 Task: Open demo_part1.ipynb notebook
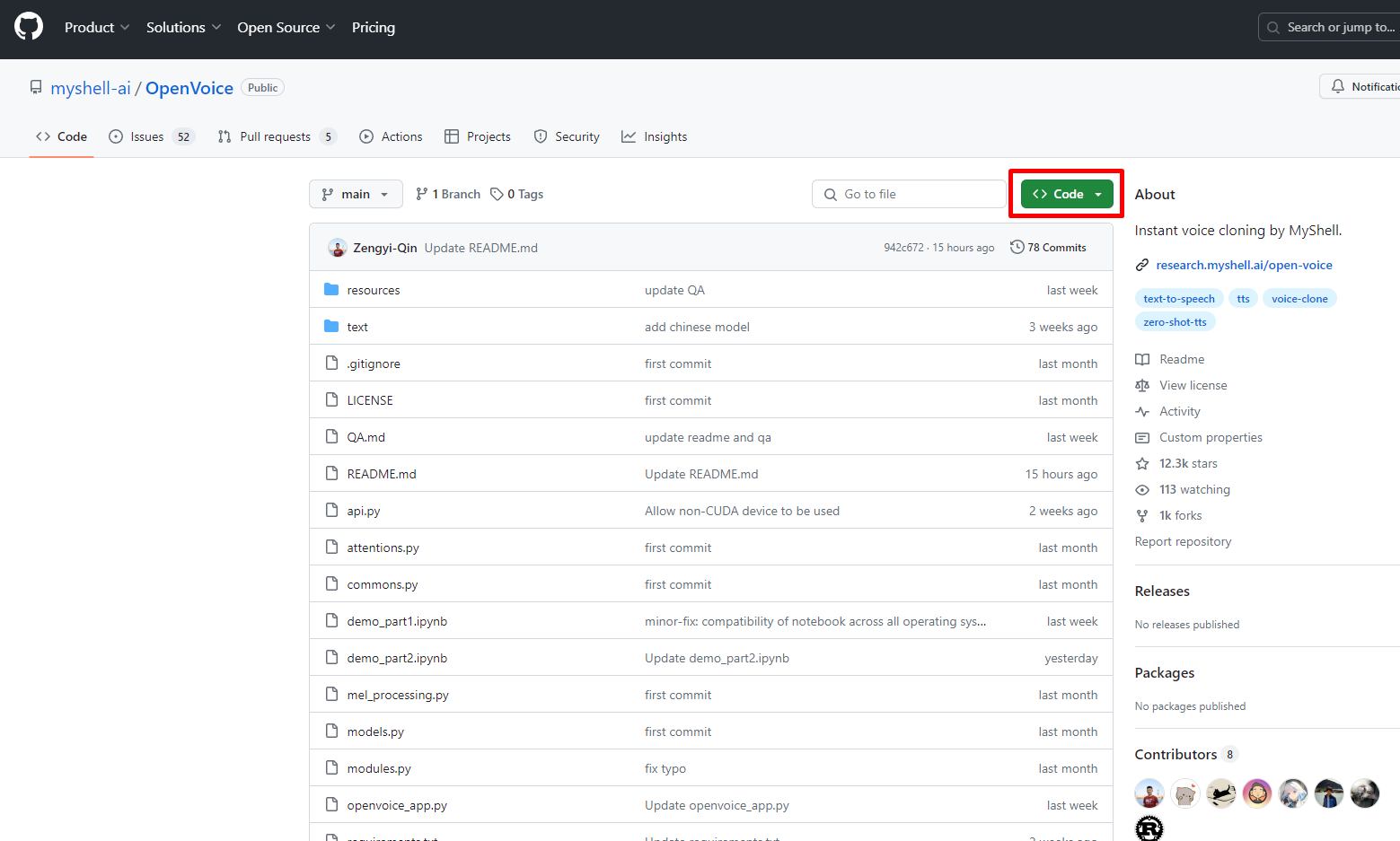tap(397, 621)
